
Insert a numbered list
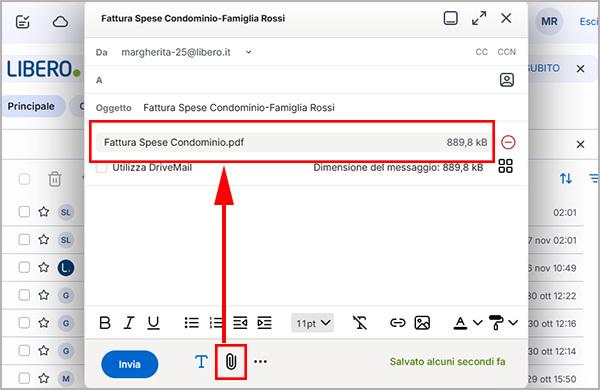pos(216,323)
